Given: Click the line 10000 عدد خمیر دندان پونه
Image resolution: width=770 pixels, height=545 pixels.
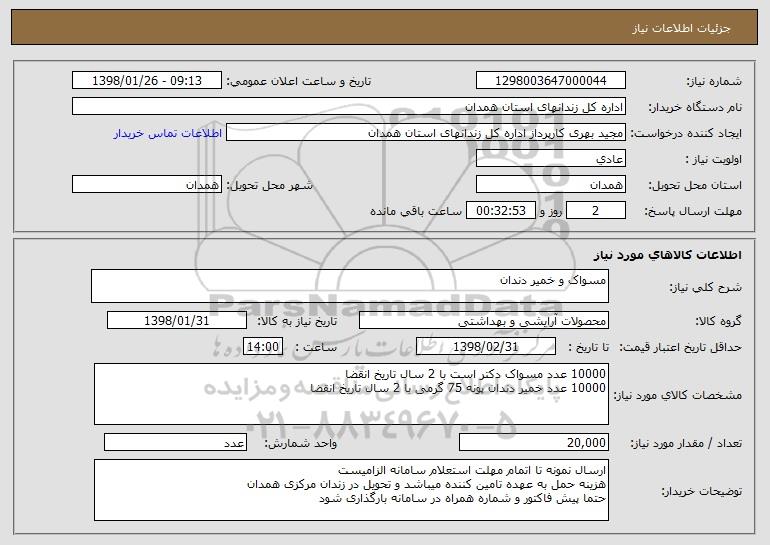Looking at the screenshot, I should click(x=458, y=388).
